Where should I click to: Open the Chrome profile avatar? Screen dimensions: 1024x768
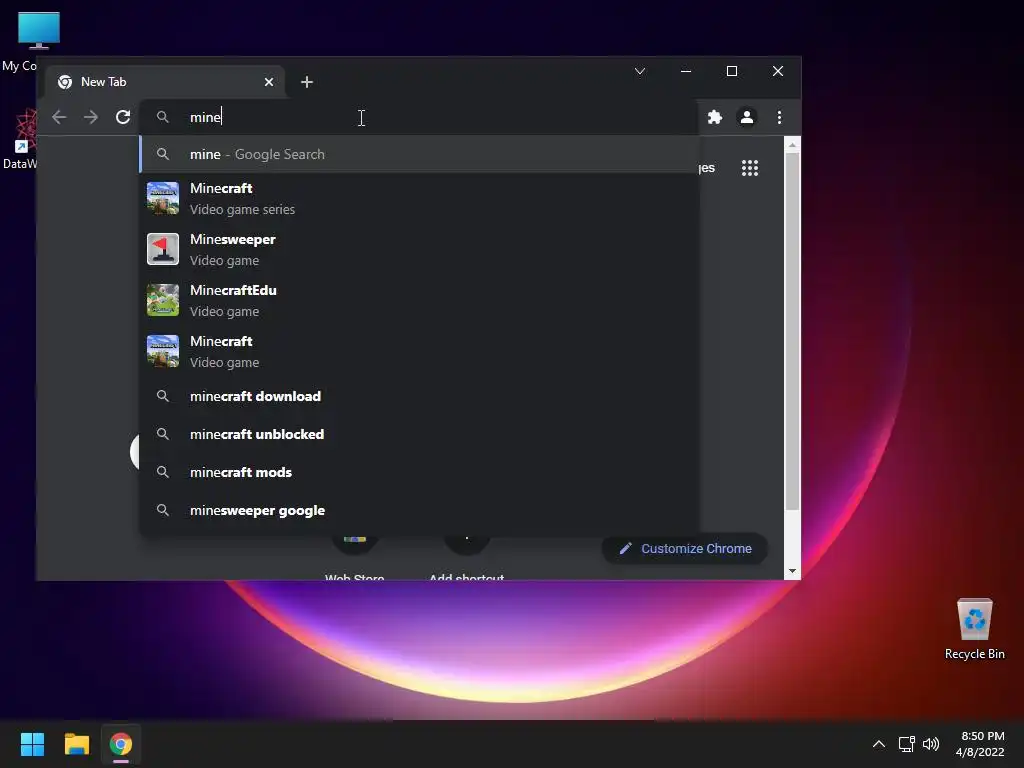747,117
